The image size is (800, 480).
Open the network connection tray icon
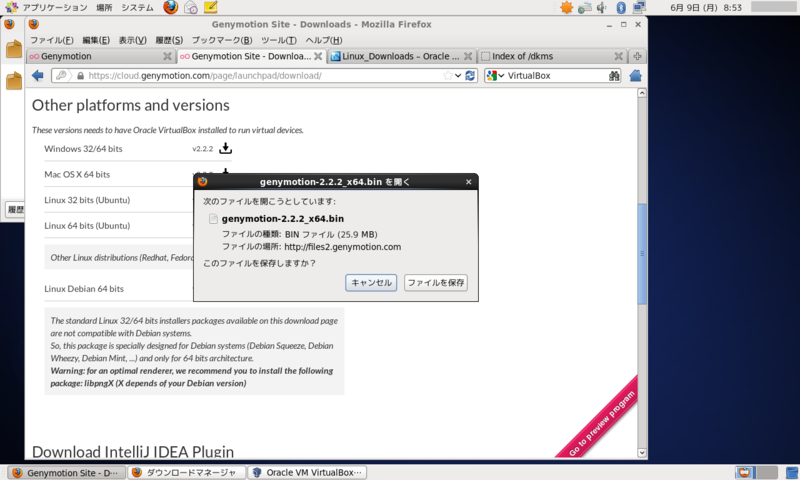point(585,7)
